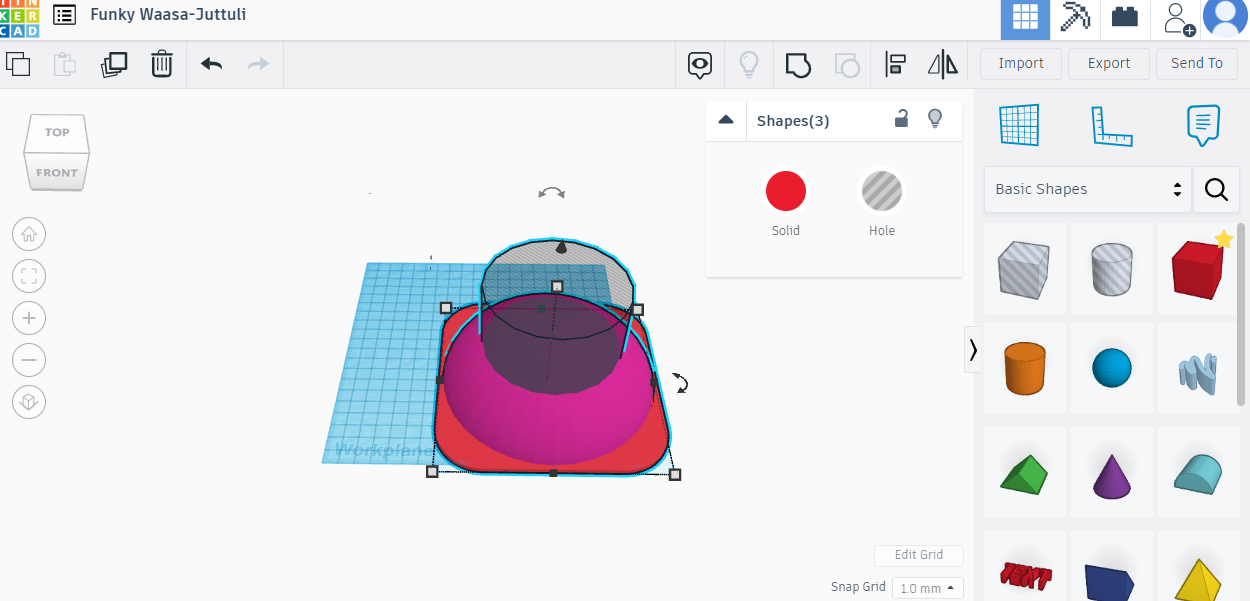Open the Snap Grid 1.0 mm dropdown
Screen dimensions: 1250x601
click(x=928, y=588)
